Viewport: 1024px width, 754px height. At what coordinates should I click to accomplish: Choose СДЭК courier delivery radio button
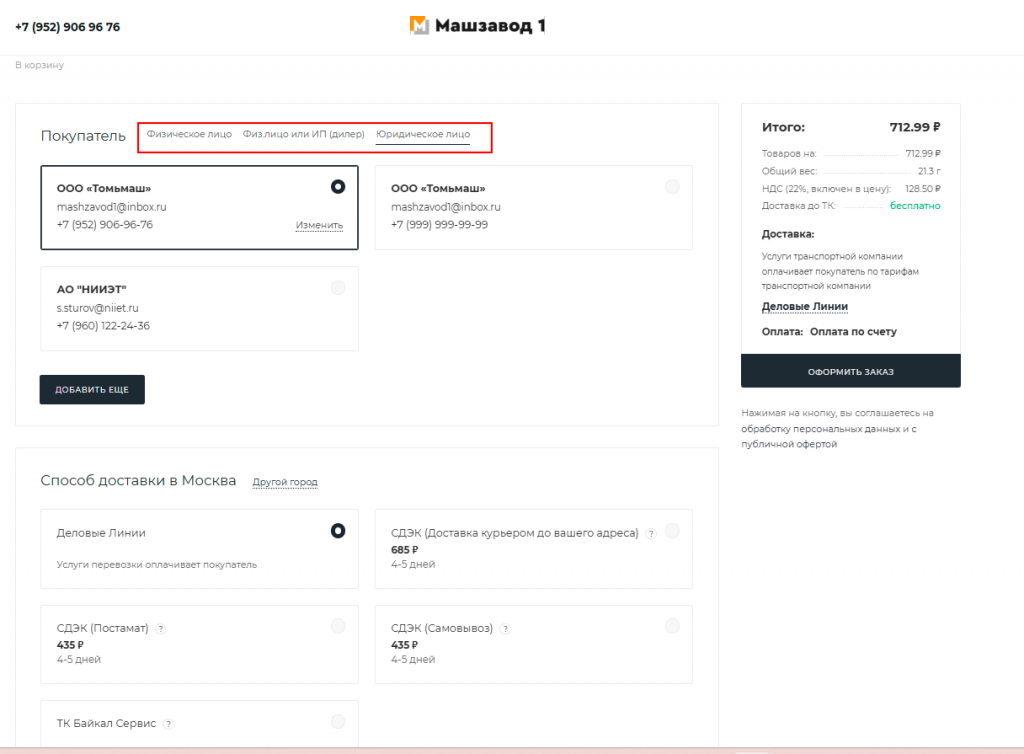(672, 531)
